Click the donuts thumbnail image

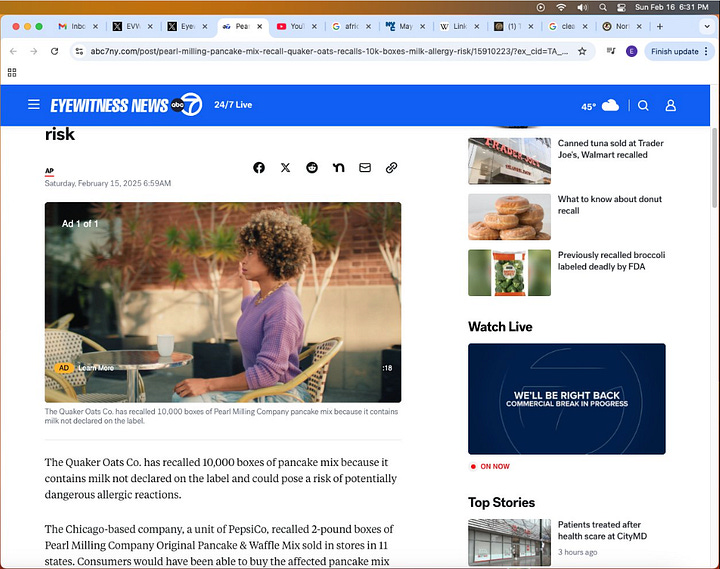(509, 217)
